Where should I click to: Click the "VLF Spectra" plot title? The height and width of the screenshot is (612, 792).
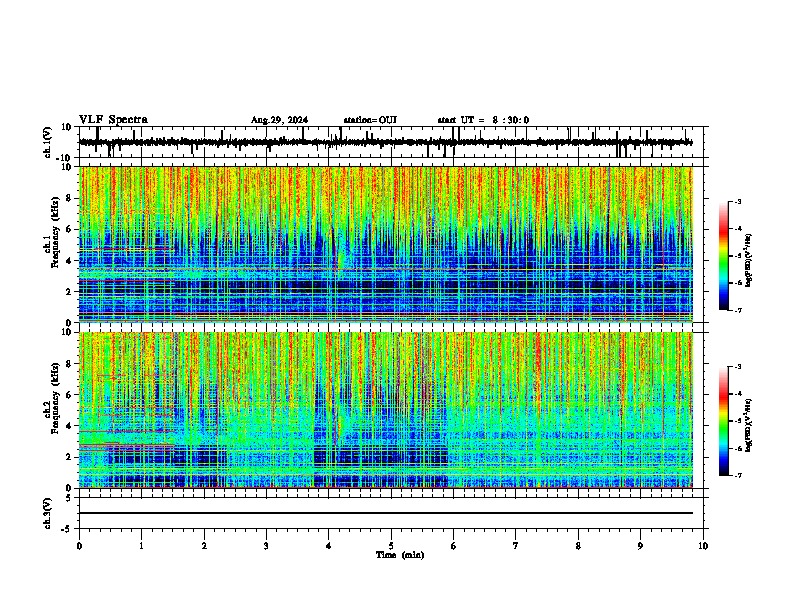coord(113,120)
